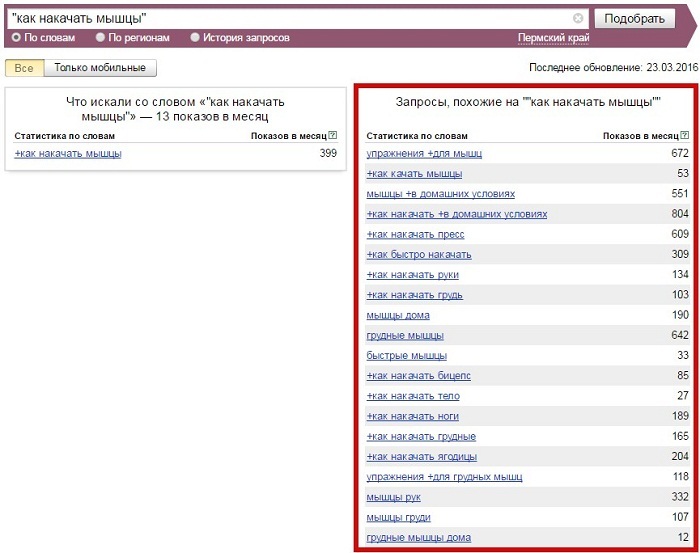
Task: Open '+как быстро накачать' link
Action: 419,254
